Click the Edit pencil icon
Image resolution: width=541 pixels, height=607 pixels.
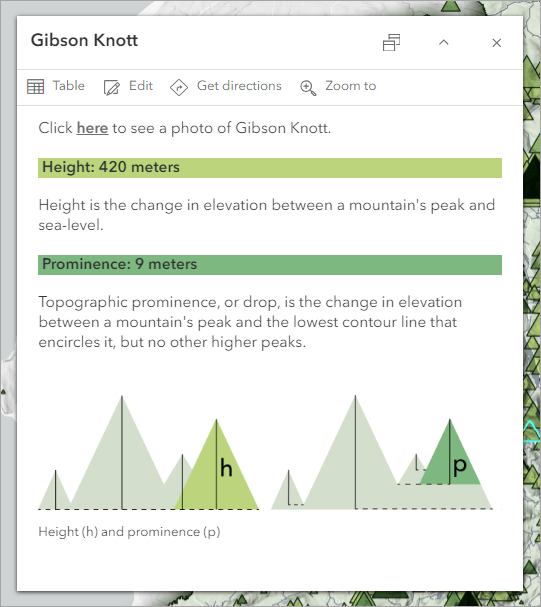pyautogui.click(x=112, y=87)
